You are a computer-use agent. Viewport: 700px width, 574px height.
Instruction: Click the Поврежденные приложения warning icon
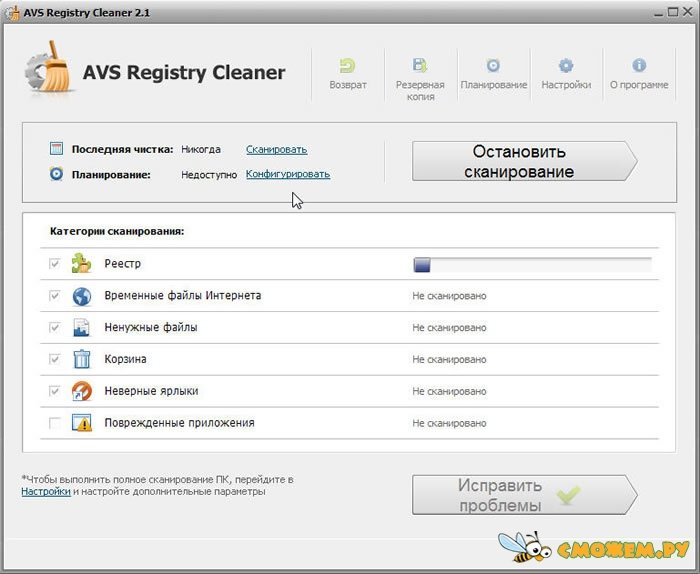[x=82, y=423]
